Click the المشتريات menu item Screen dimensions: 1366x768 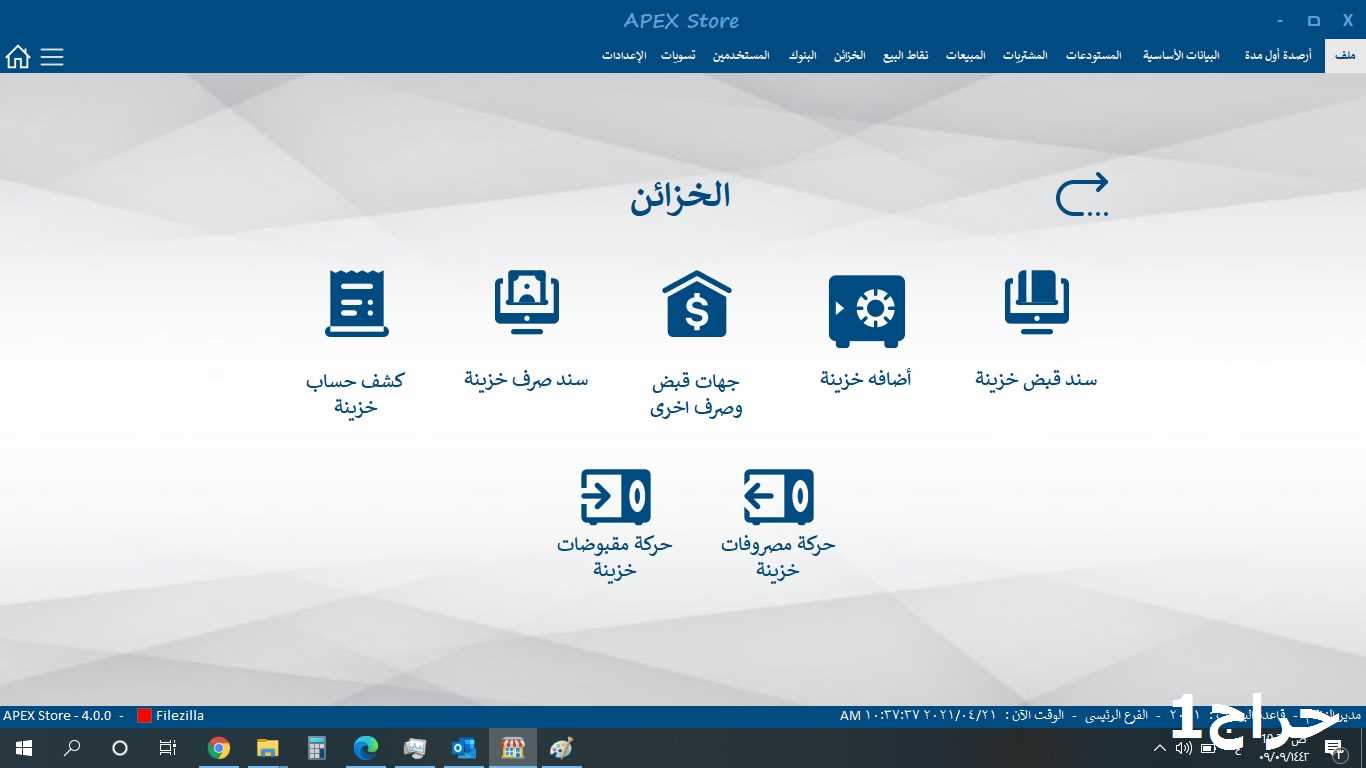pyautogui.click(x=1025, y=56)
